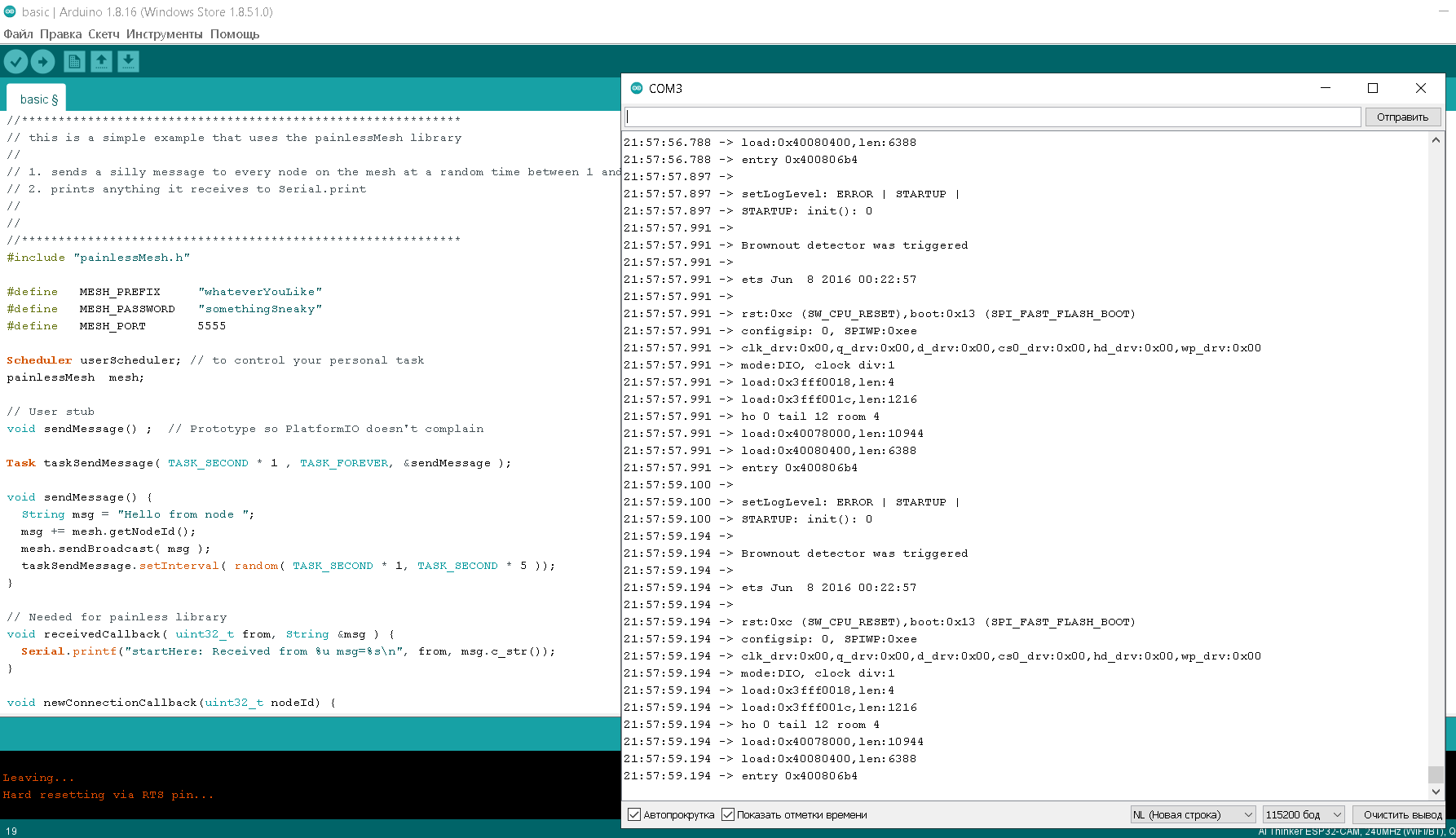
Task: Click the serial monitor scrollbar up arrow
Action: click(1436, 140)
